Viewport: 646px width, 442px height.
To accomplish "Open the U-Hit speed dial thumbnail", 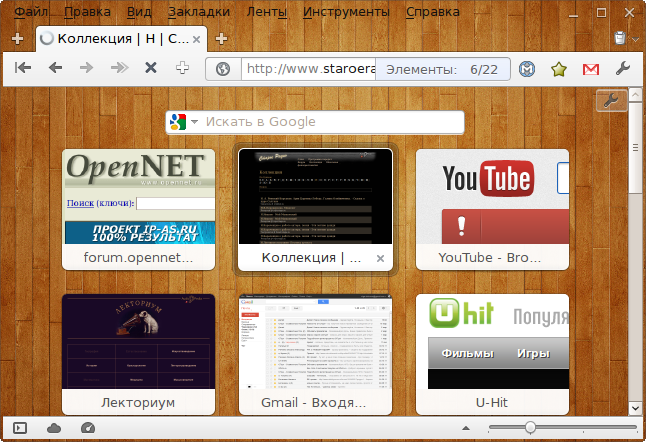I will (492, 354).
